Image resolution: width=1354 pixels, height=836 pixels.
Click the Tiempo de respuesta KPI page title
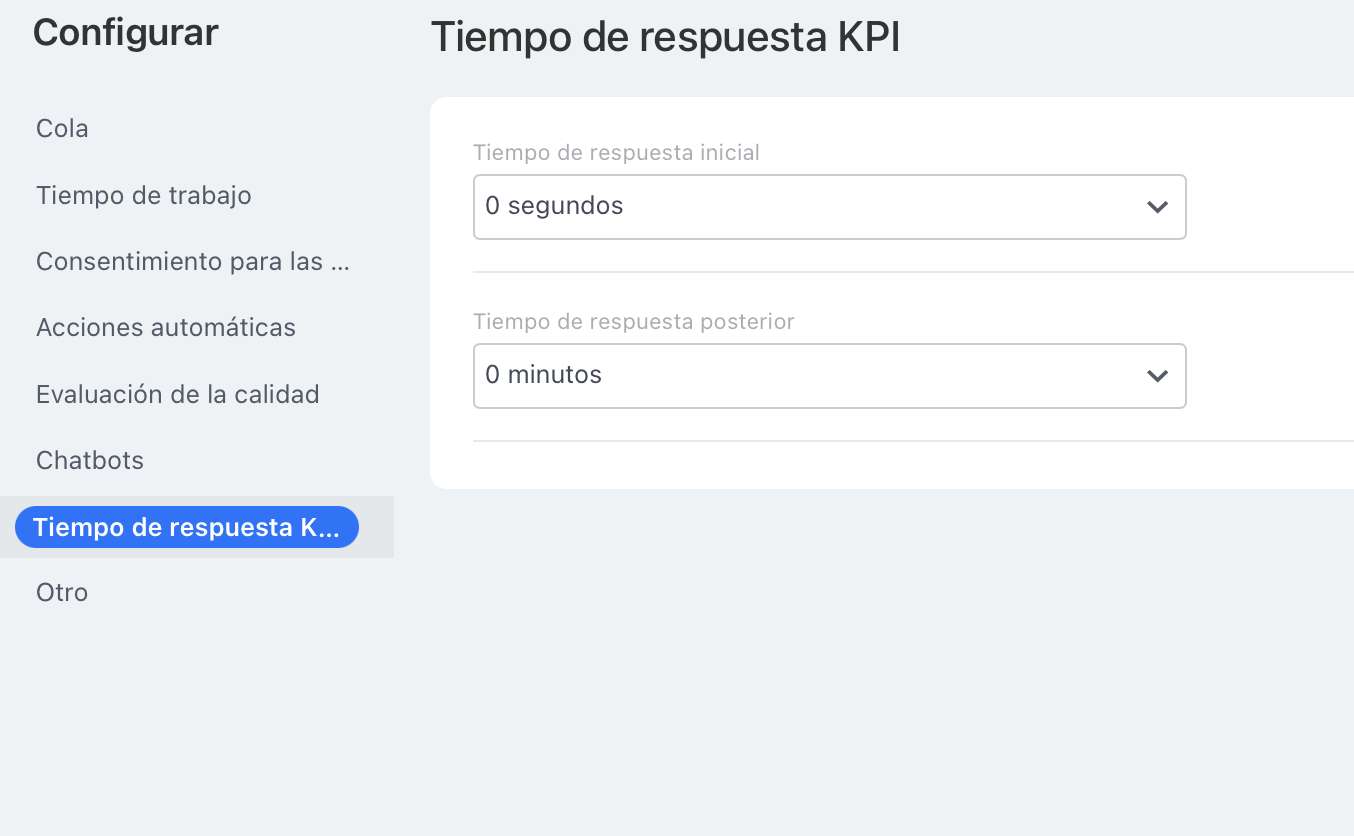(665, 37)
